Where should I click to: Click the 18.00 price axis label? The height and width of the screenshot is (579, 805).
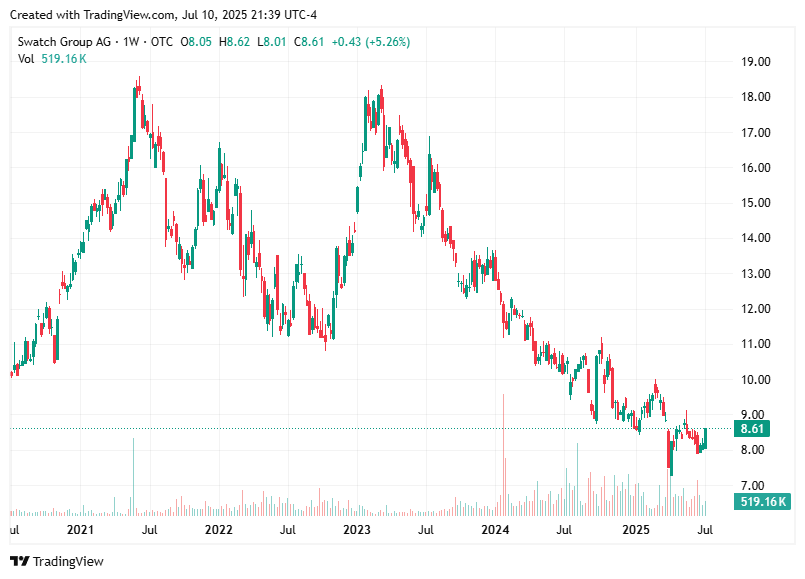pos(756,97)
